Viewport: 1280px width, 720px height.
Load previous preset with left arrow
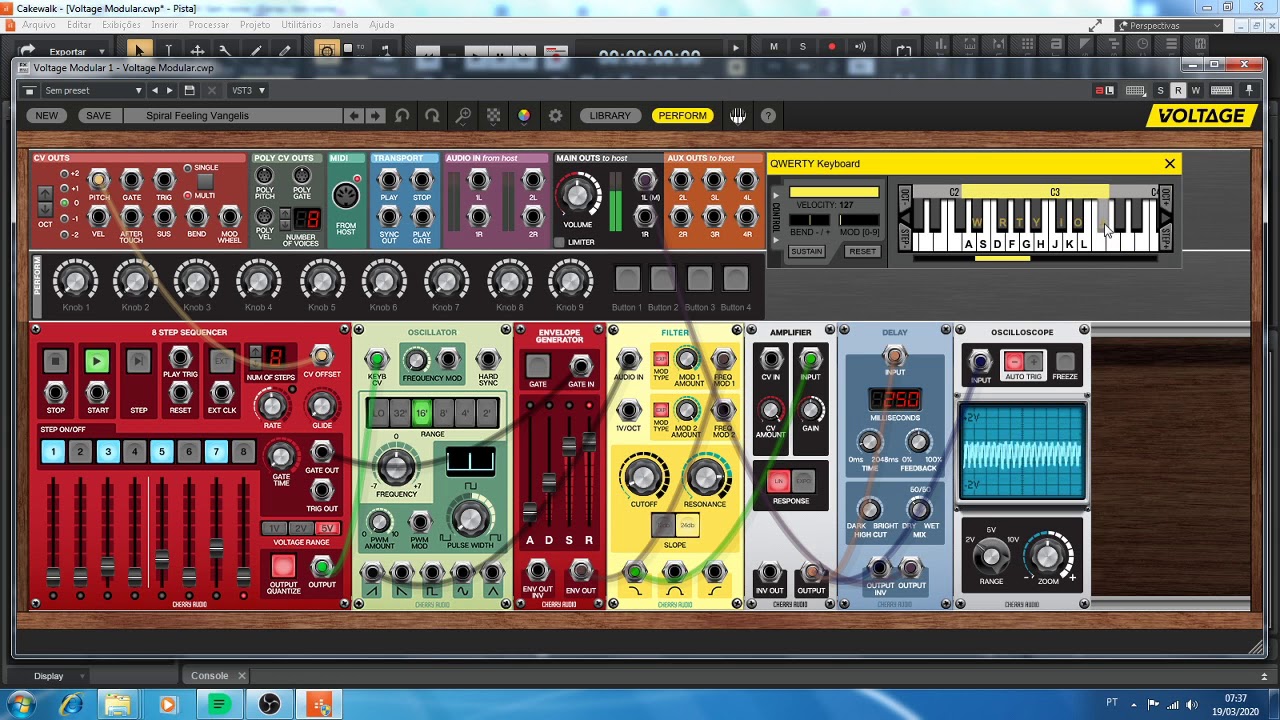pyautogui.click(x=353, y=116)
